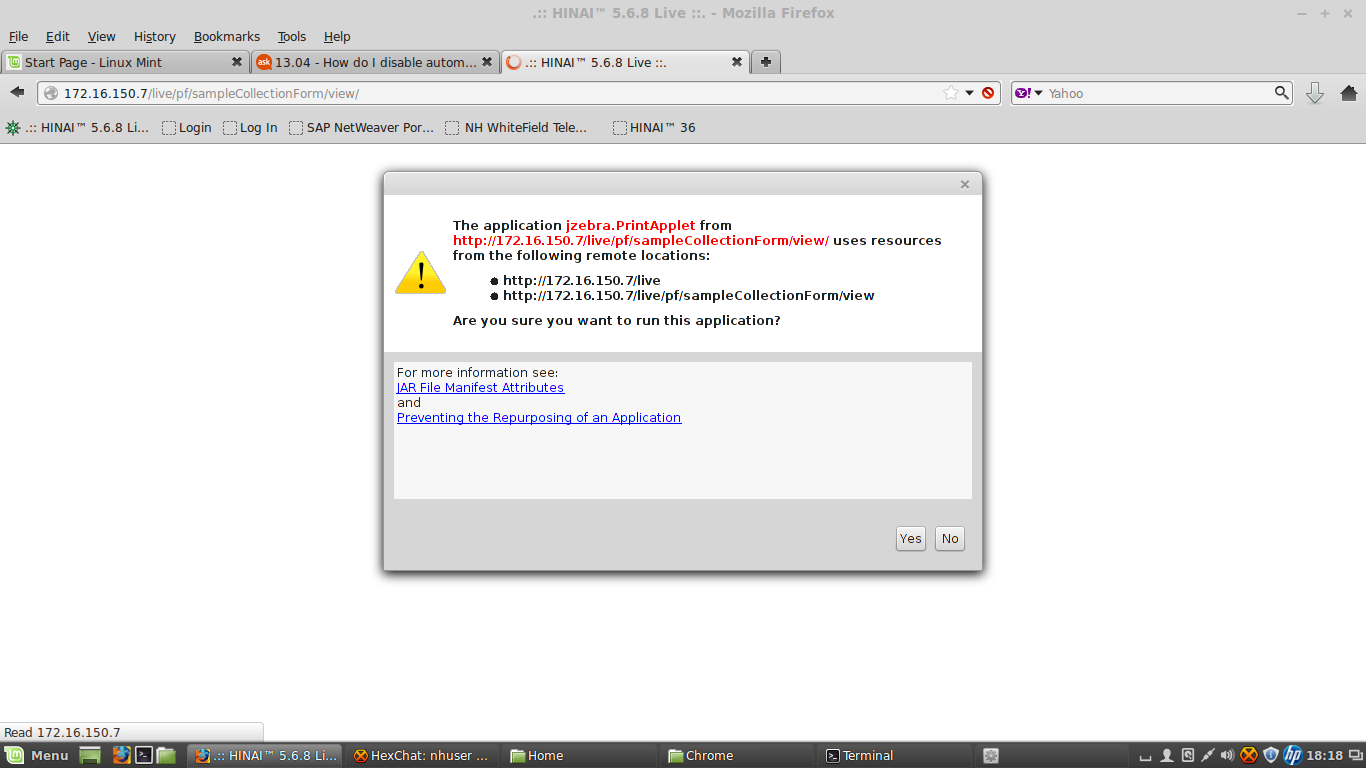
Task: Open the View menu
Action: pos(101,36)
